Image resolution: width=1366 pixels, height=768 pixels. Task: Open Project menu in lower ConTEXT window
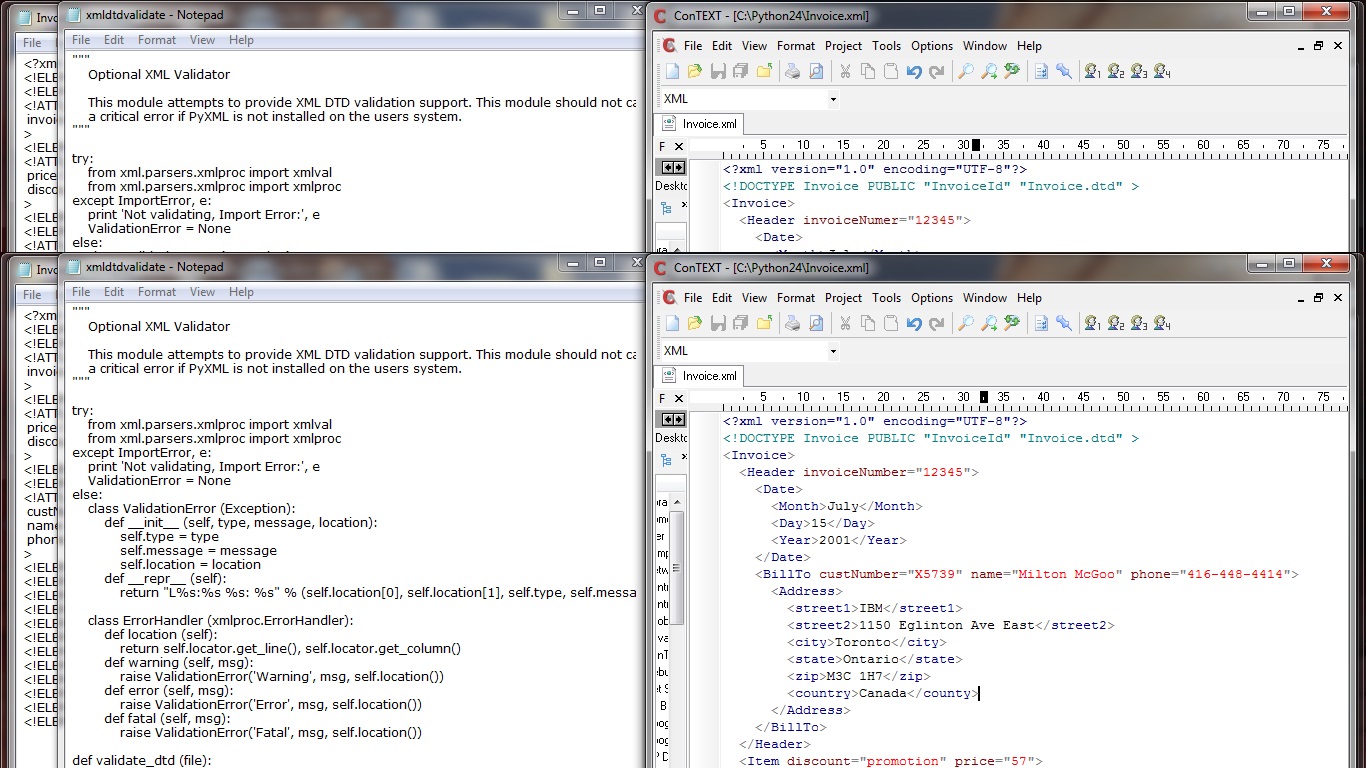843,298
